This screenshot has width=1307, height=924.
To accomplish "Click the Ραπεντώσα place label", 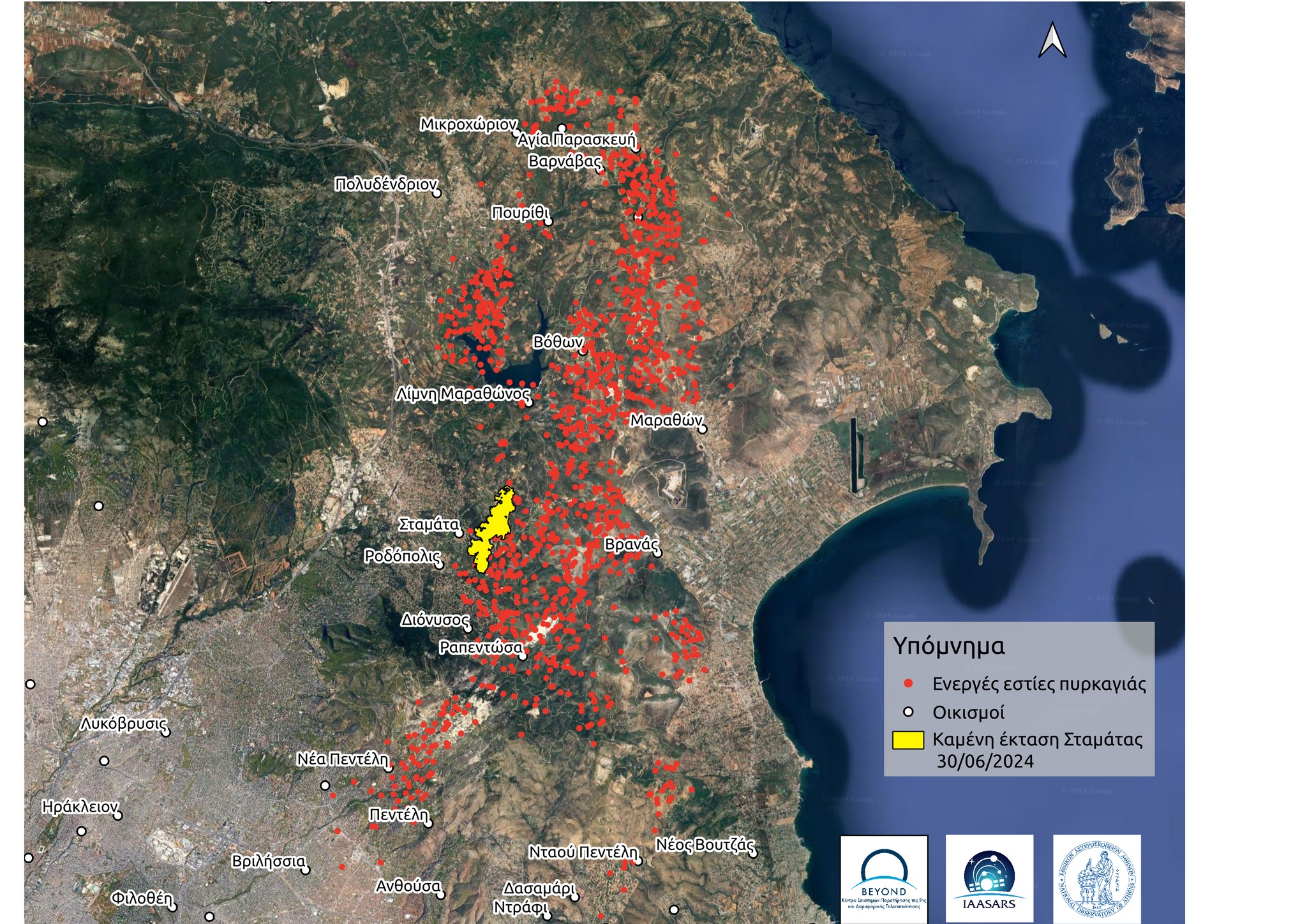I will (481, 648).
